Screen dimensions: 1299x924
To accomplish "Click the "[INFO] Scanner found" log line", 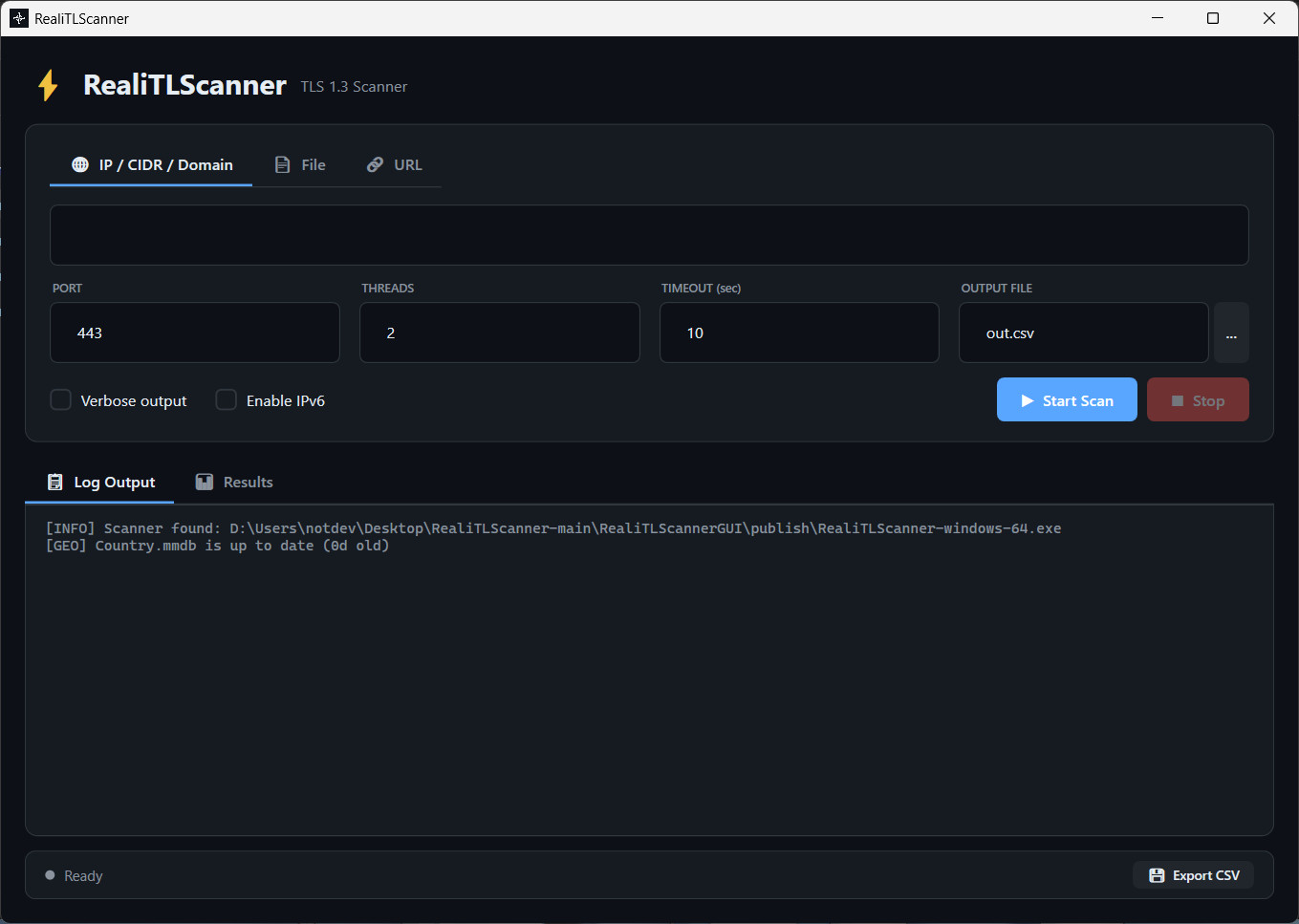I will (553, 528).
